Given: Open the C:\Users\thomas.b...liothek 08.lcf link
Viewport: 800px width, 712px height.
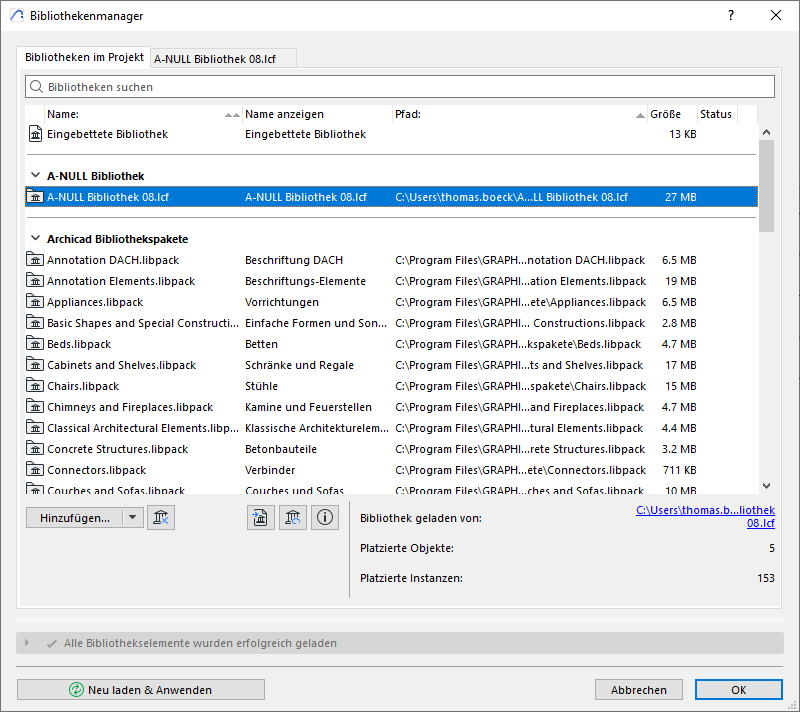Looking at the screenshot, I should (x=706, y=516).
